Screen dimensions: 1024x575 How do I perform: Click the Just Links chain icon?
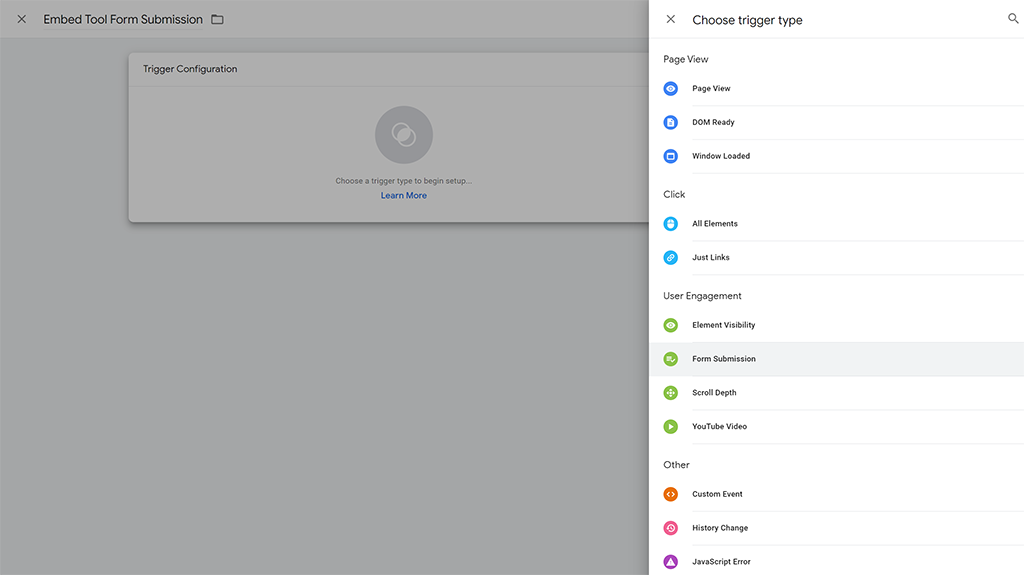tap(671, 258)
